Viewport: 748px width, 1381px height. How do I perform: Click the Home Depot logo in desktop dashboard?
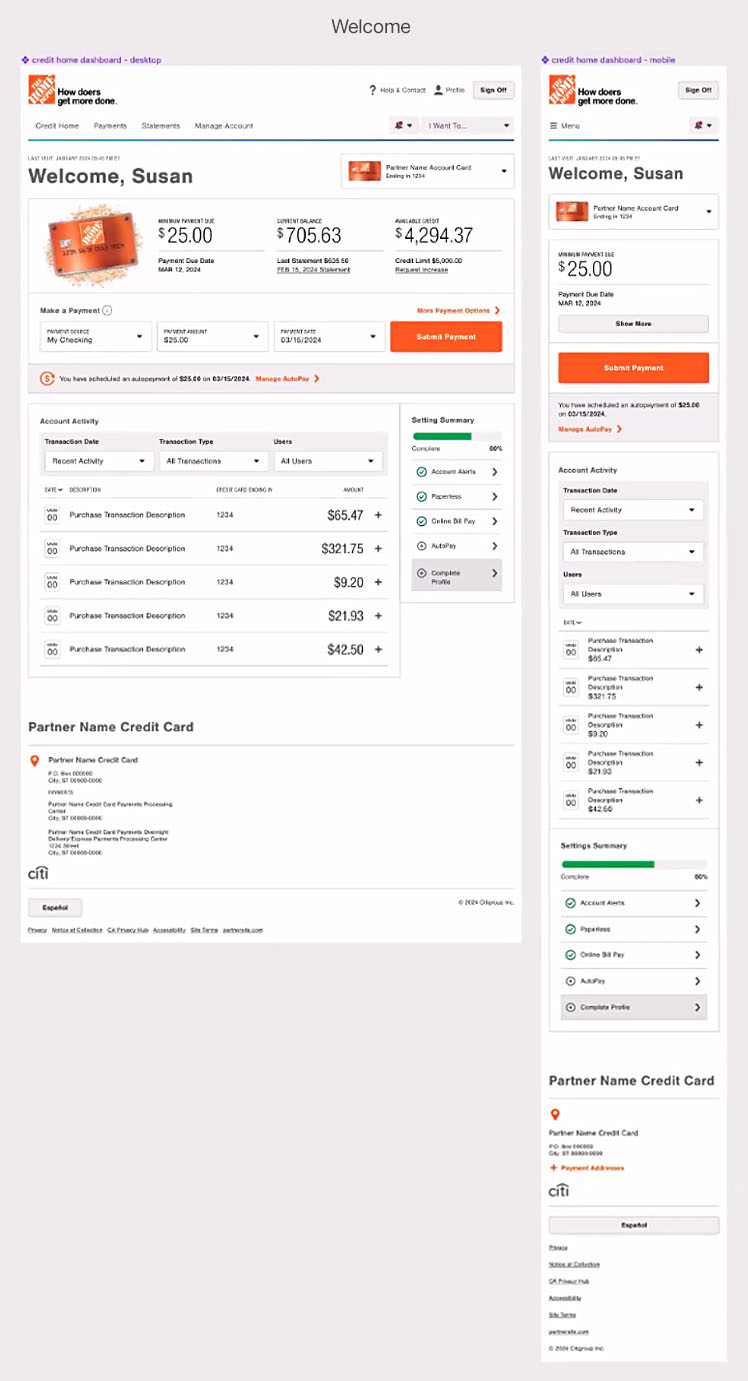tap(41, 90)
